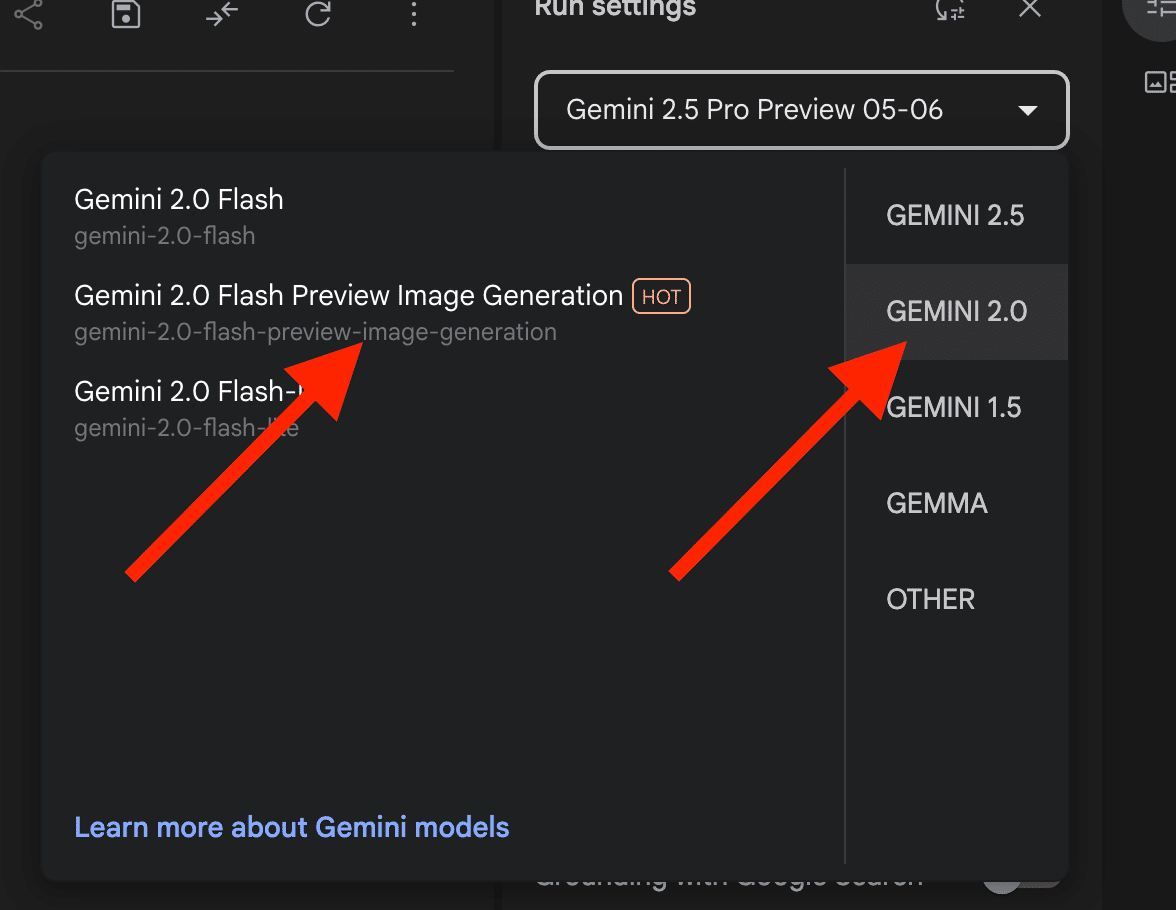Image resolution: width=1176 pixels, height=910 pixels.
Task: Close the Run settings panel
Action: 1029,10
